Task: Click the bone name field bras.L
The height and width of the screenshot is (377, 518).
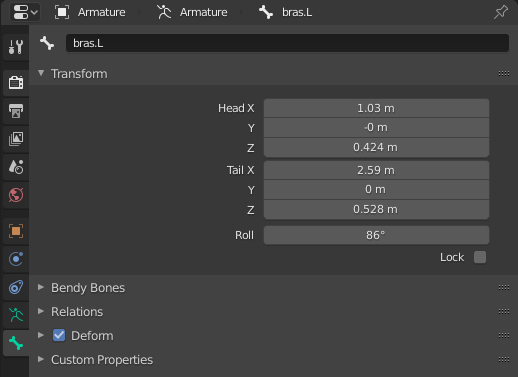Action: 287,43
